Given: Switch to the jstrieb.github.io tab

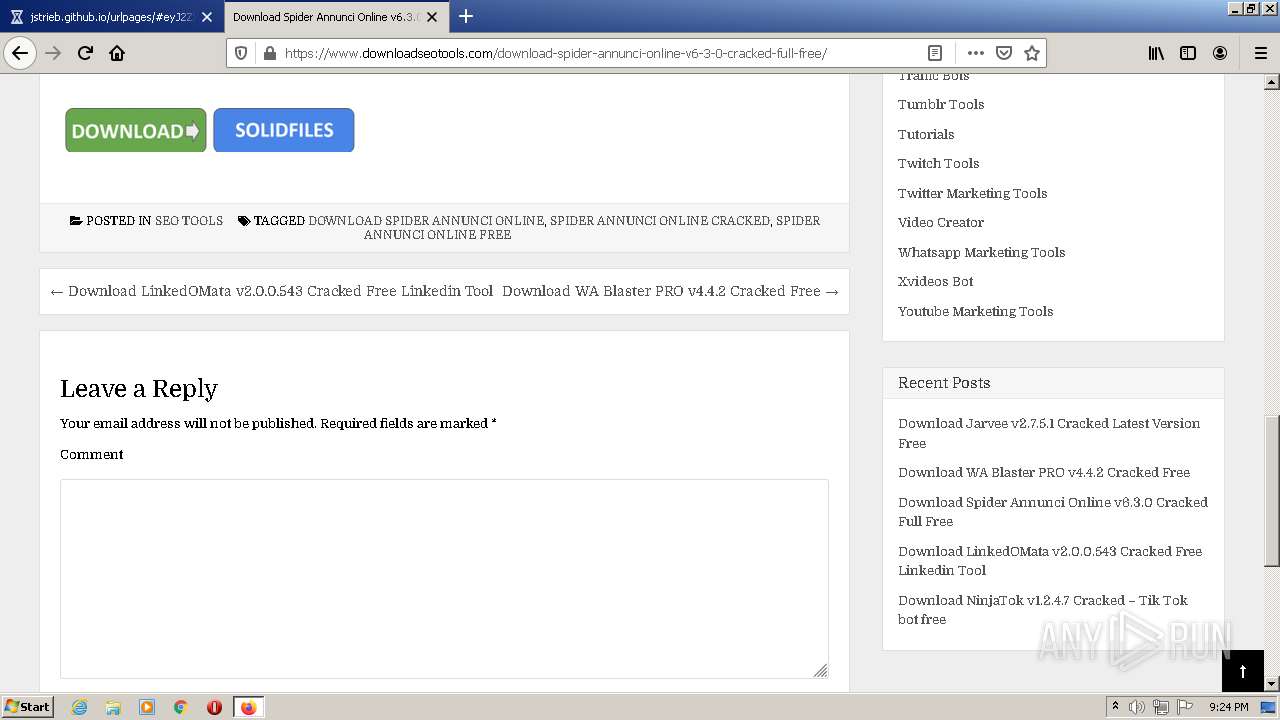Looking at the screenshot, I should [x=111, y=17].
